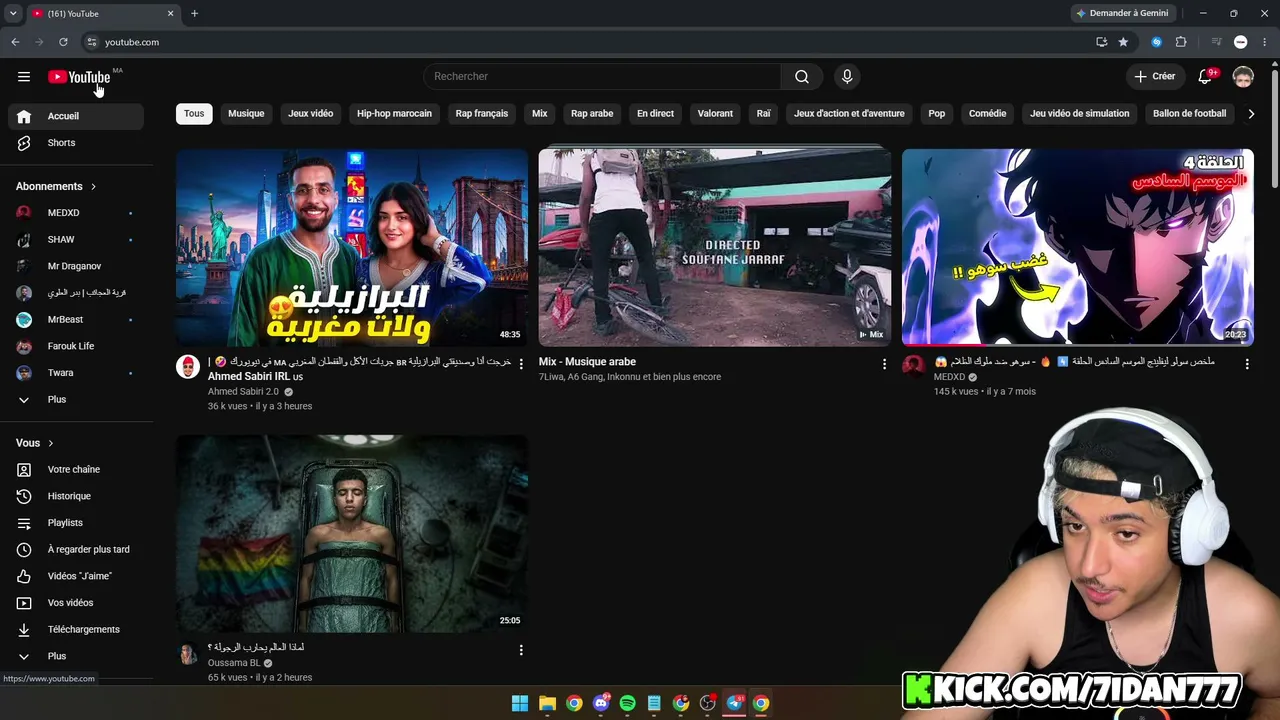The height and width of the screenshot is (720, 1280).
Task: Select the Jeux vidéo filter chip
Action: pos(311,114)
